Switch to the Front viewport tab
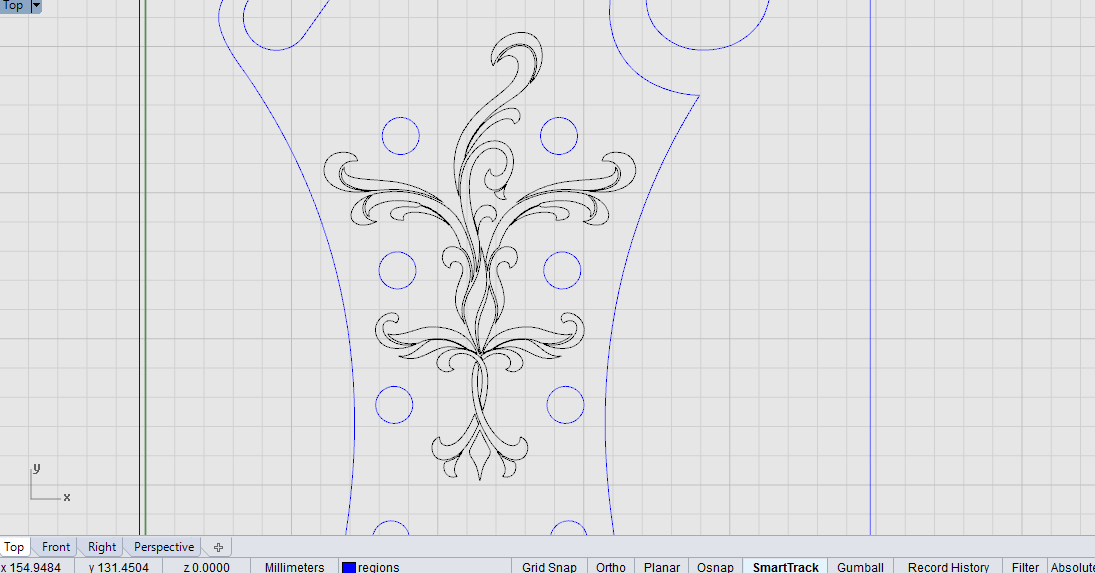Image resolution: width=1095 pixels, height=573 pixels. pos(56,547)
